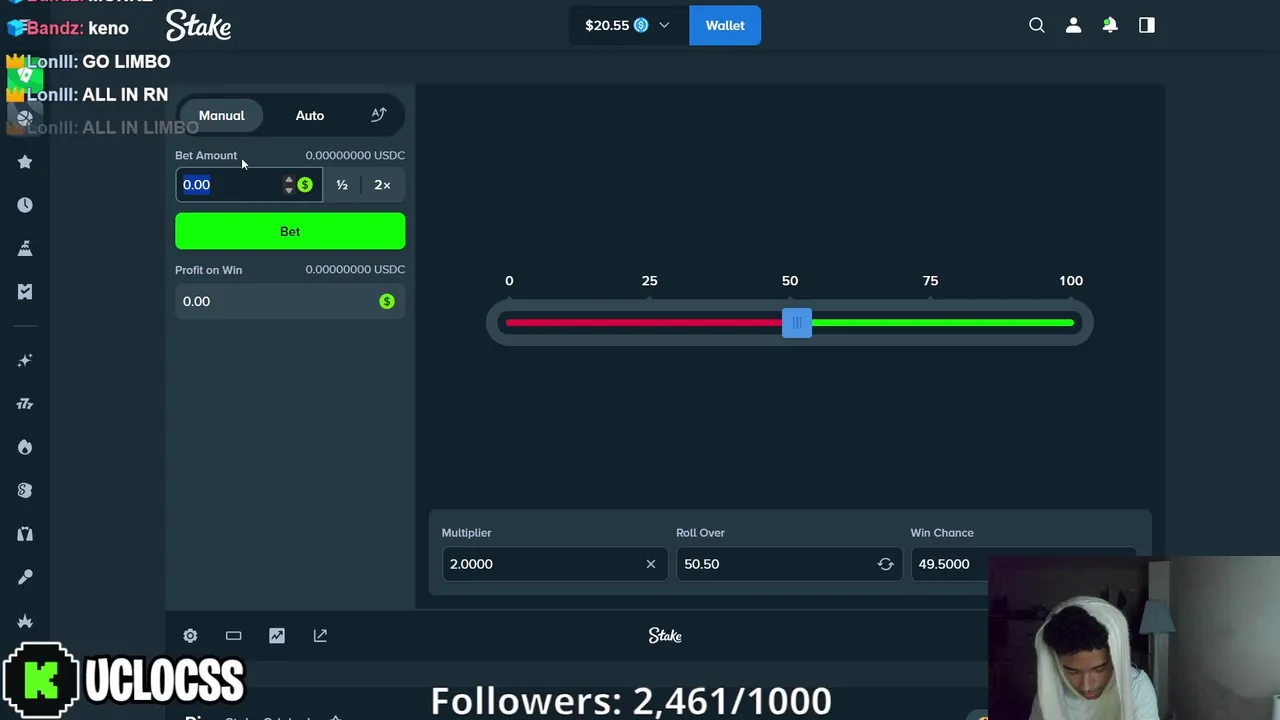This screenshot has height=720, width=1280.
Task: Open Slots 777 icon in sidebar
Action: [x=25, y=404]
